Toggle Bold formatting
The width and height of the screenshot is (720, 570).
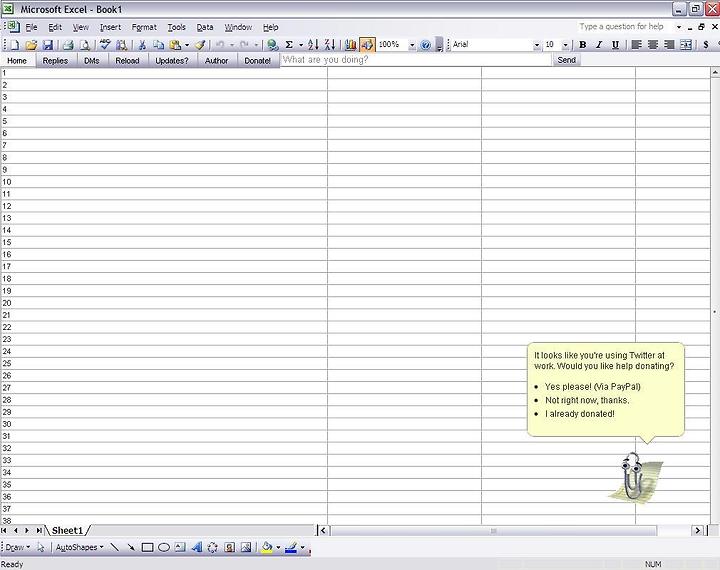click(x=583, y=45)
